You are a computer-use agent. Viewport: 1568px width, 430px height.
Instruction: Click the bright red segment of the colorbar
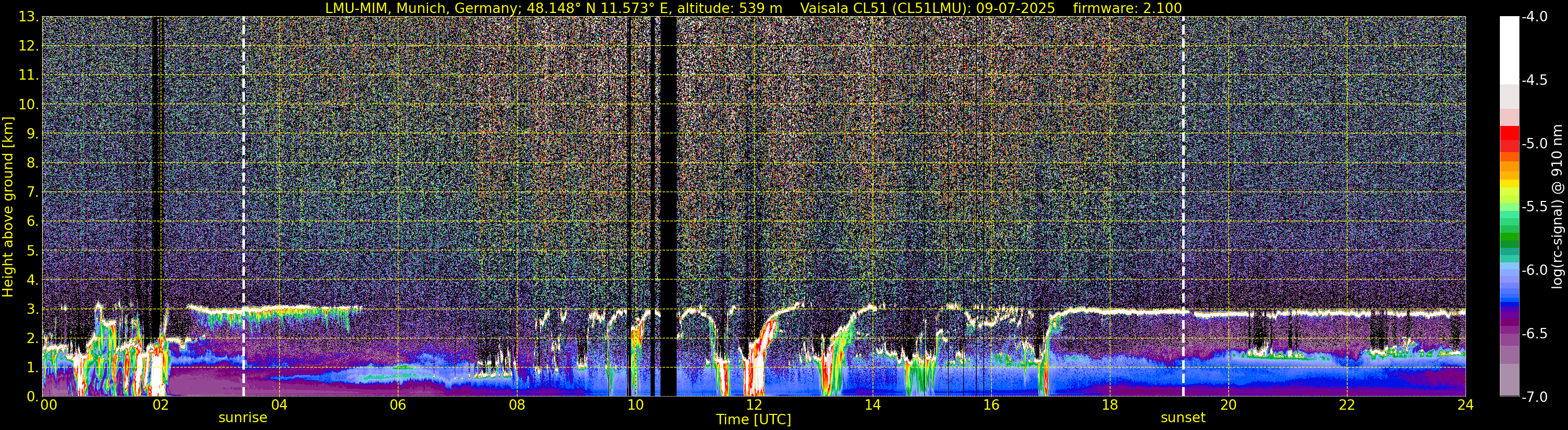coord(1509,133)
